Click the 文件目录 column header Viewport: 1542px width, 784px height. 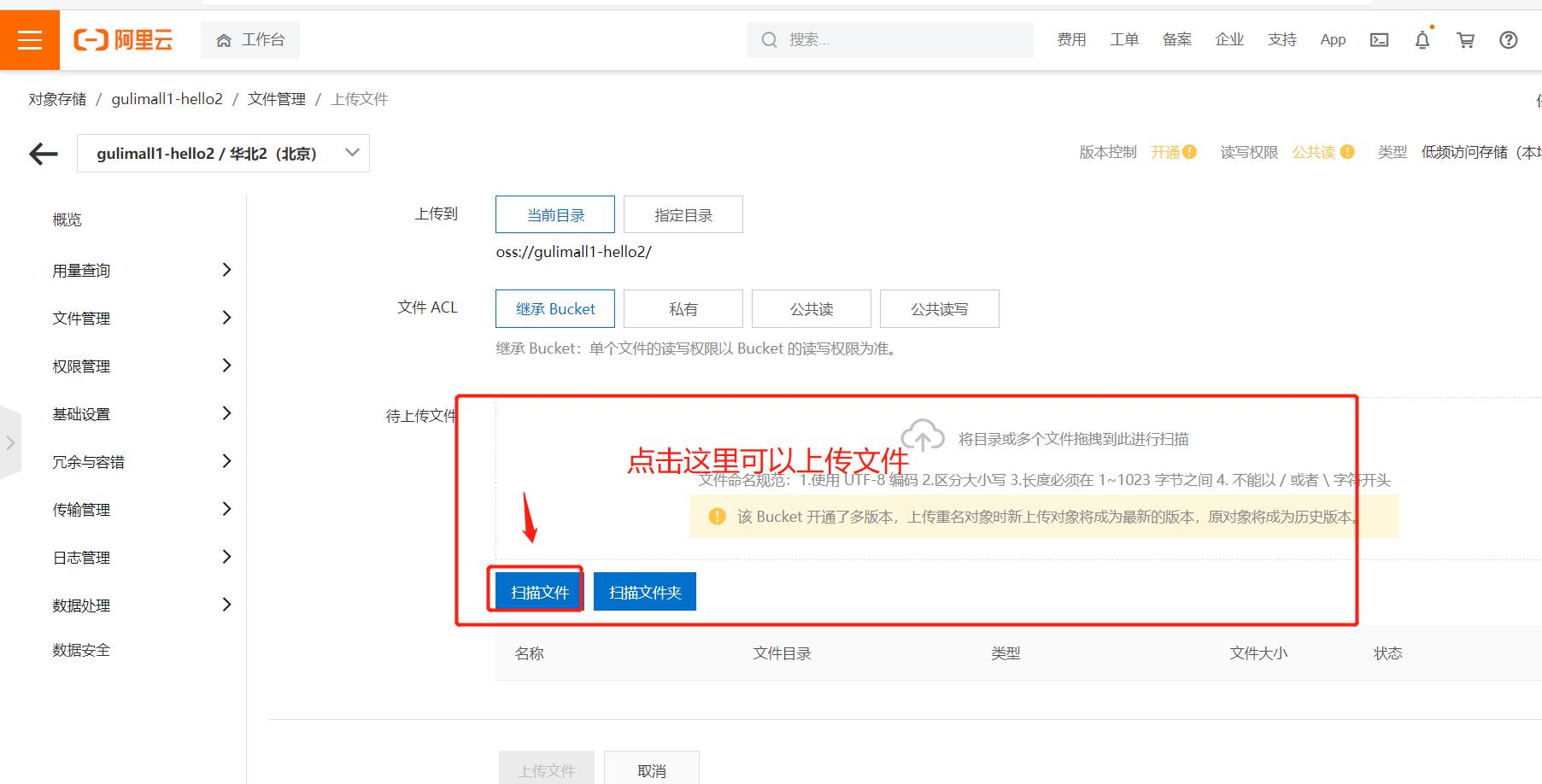pyautogui.click(x=783, y=653)
